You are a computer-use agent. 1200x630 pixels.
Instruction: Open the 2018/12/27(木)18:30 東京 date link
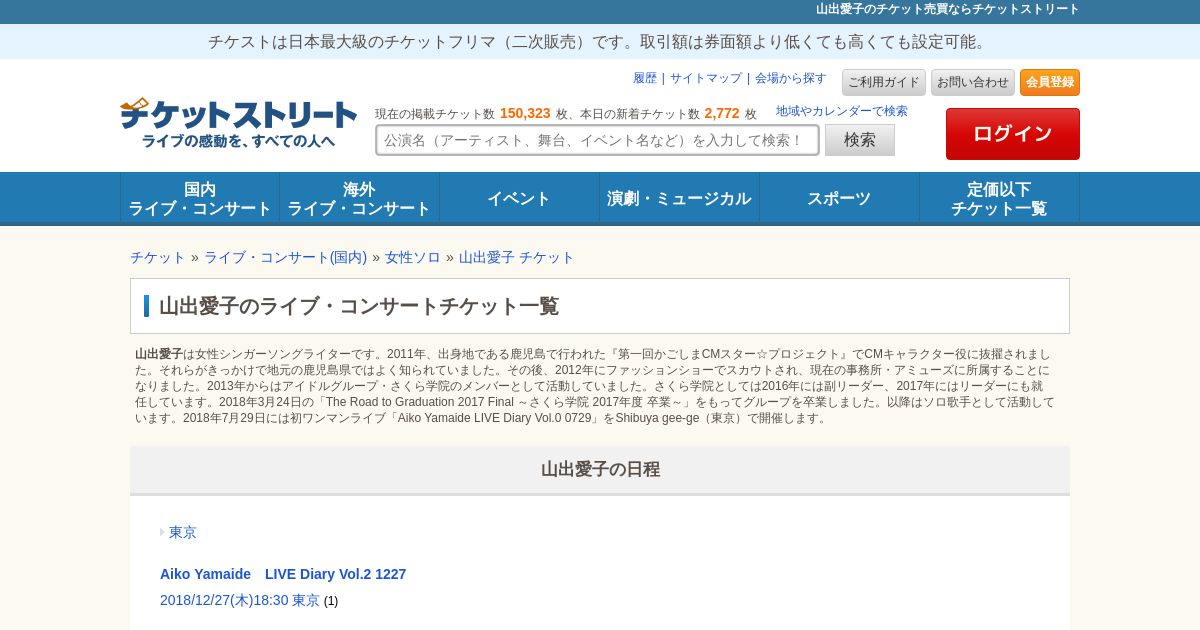click(240, 600)
